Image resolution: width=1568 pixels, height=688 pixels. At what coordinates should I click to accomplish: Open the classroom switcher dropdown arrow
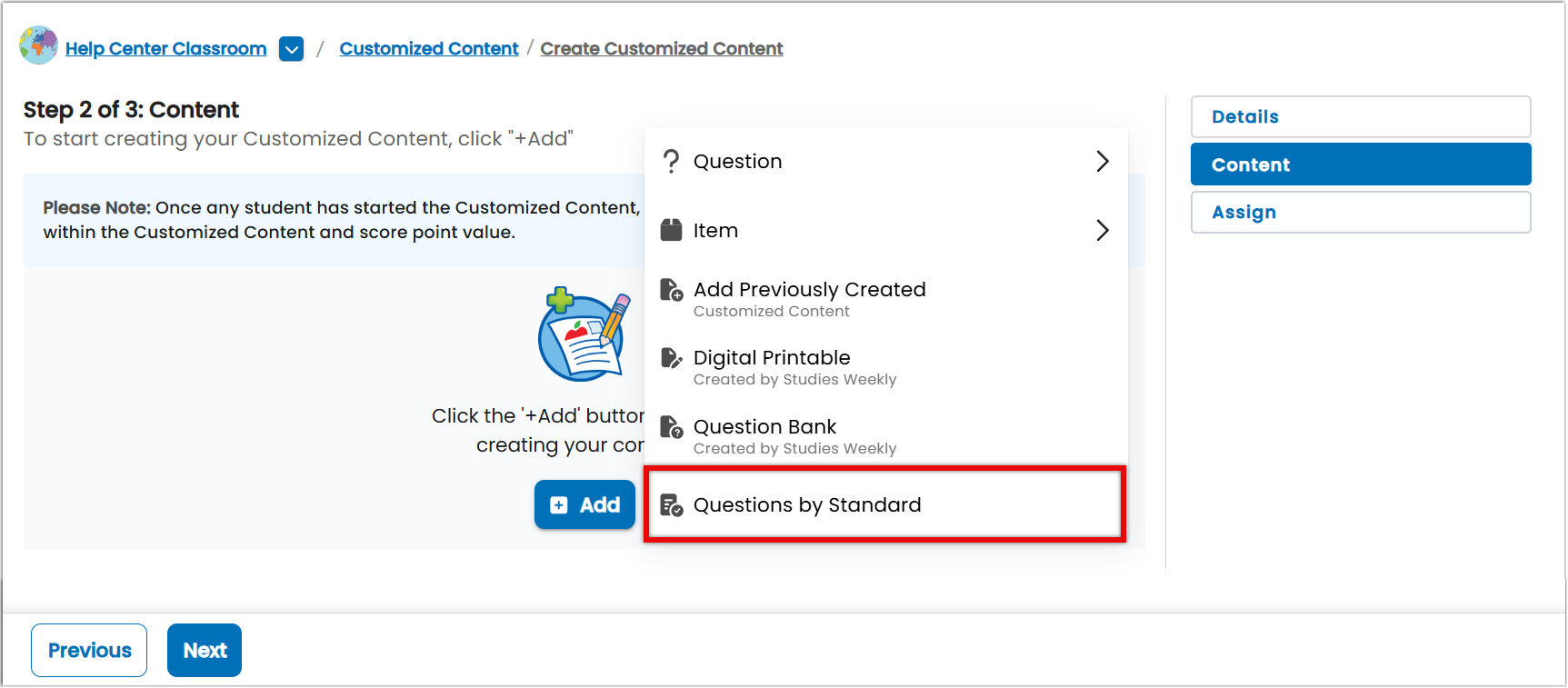point(291,49)
